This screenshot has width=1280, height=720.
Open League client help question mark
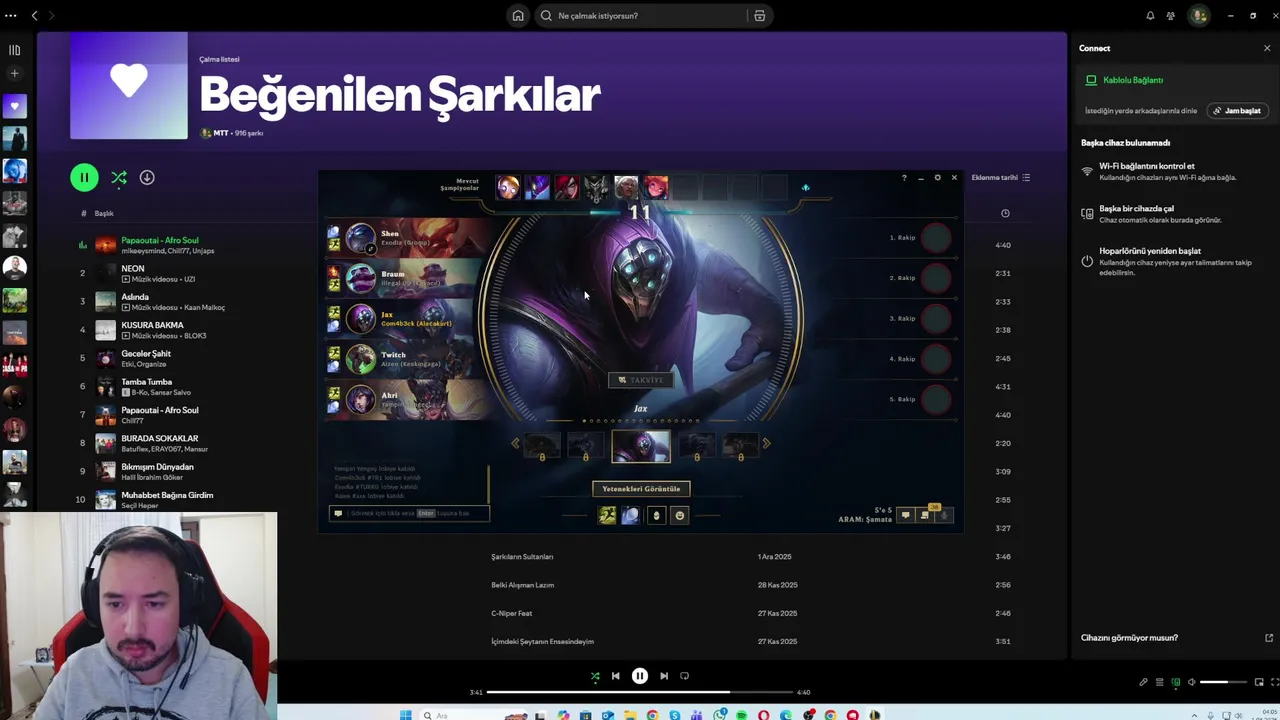(904, 178)
